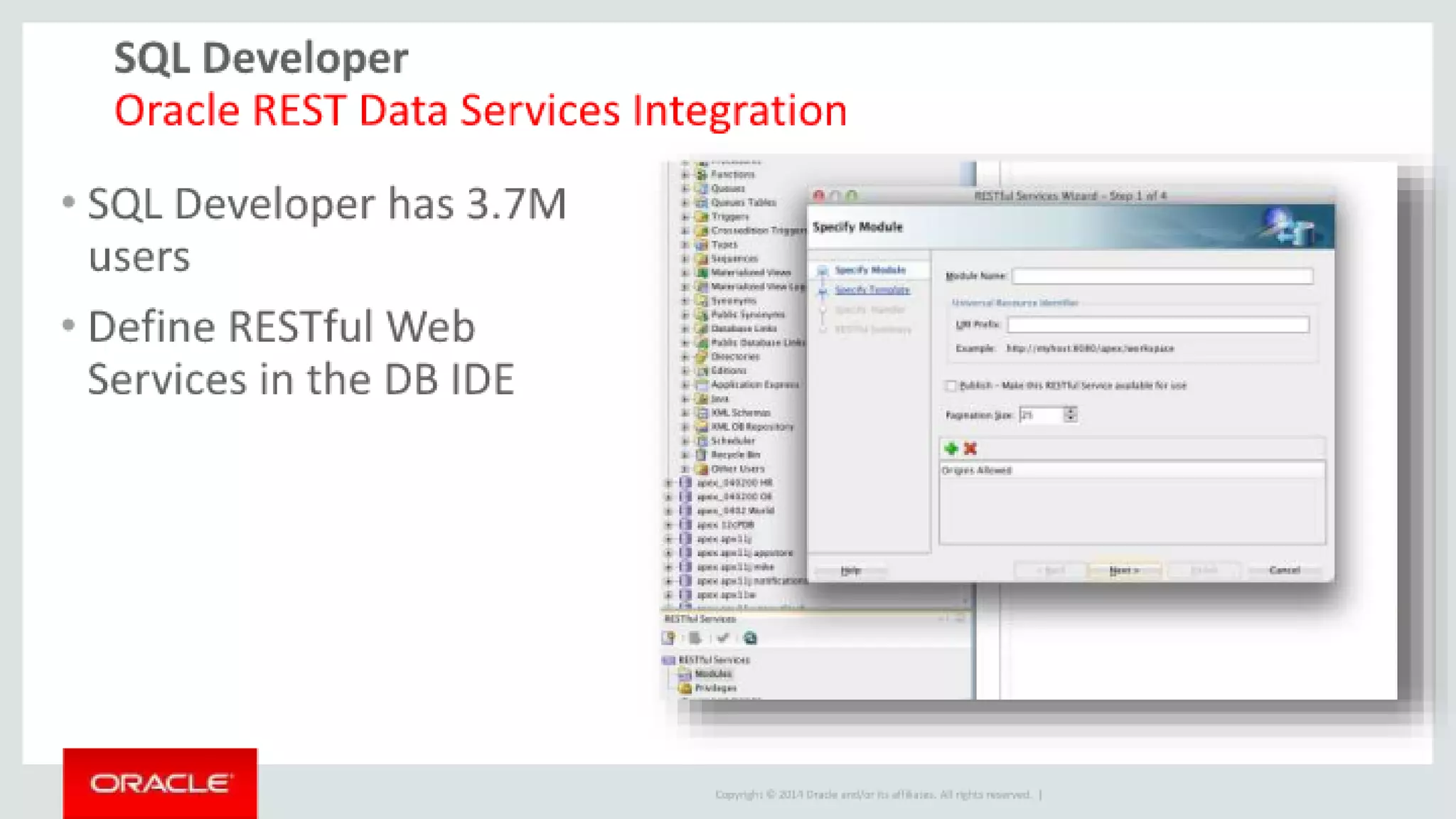
Task: Expand the Other Users tree node
Action: [685, 469]
